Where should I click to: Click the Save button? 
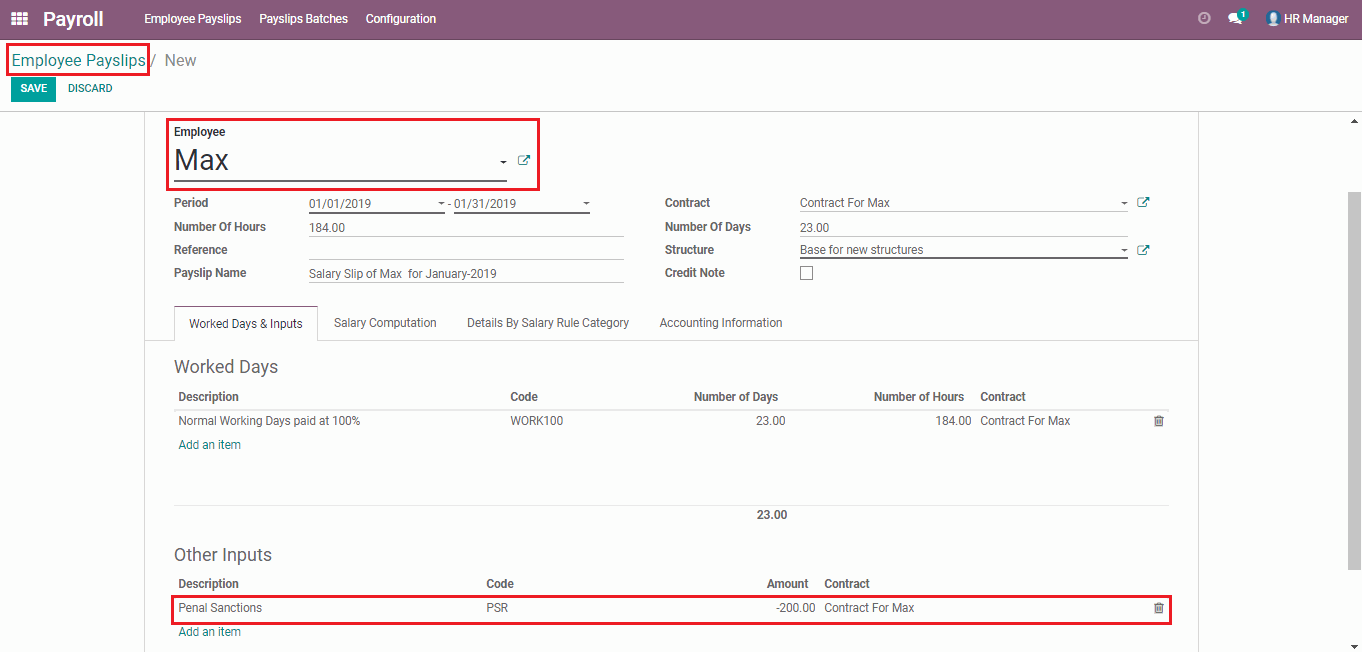click(34, 88)
